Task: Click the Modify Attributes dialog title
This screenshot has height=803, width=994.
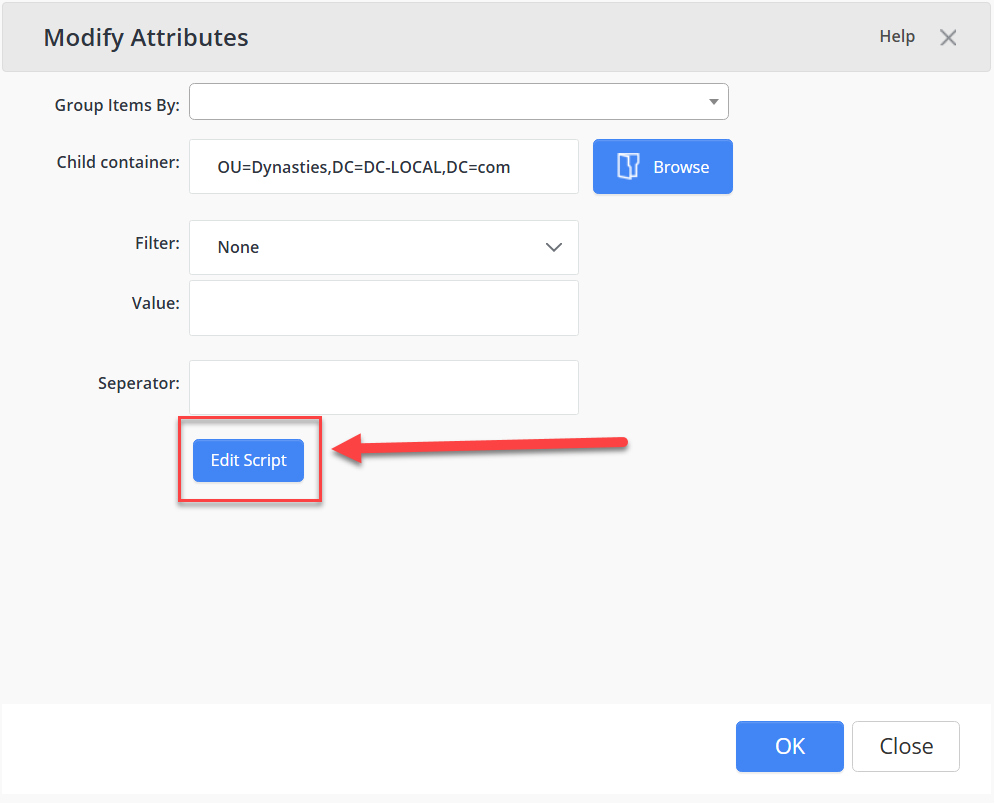Action: click(146, 38)
